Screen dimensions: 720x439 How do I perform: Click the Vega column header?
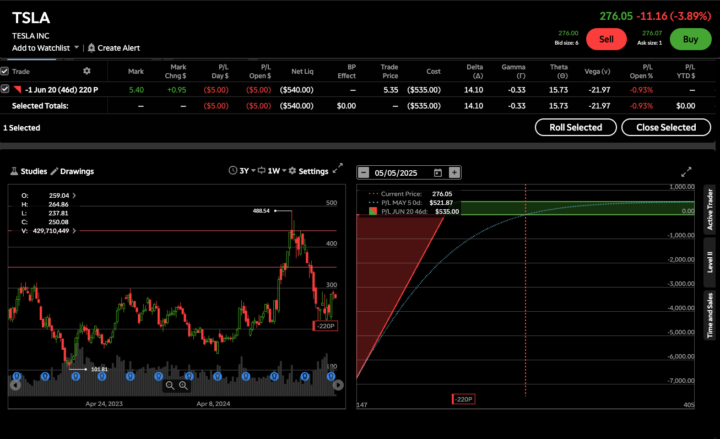597,71
